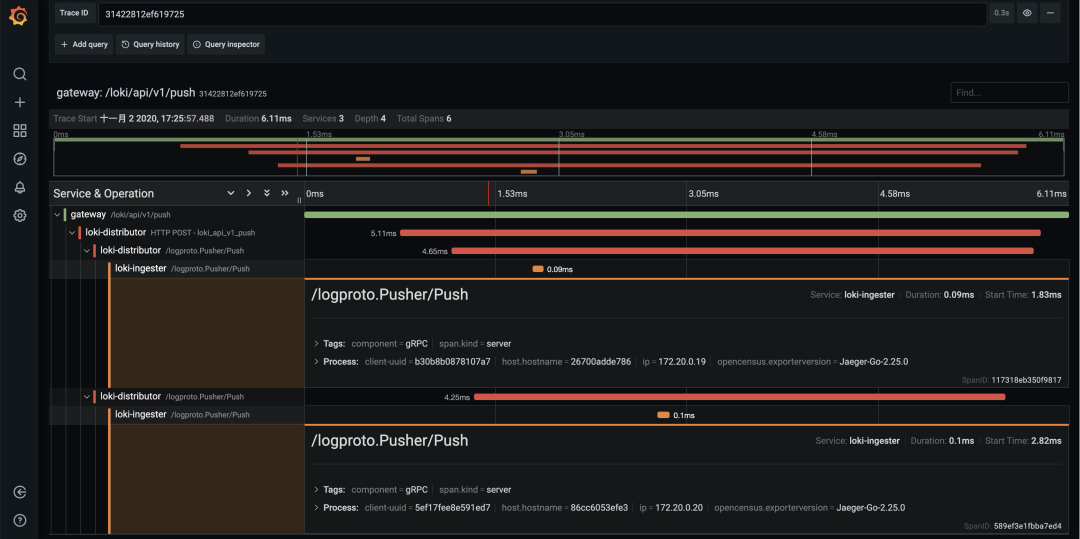
Task: Click the column resize handle beside 0ms
Action: (299, 200)
